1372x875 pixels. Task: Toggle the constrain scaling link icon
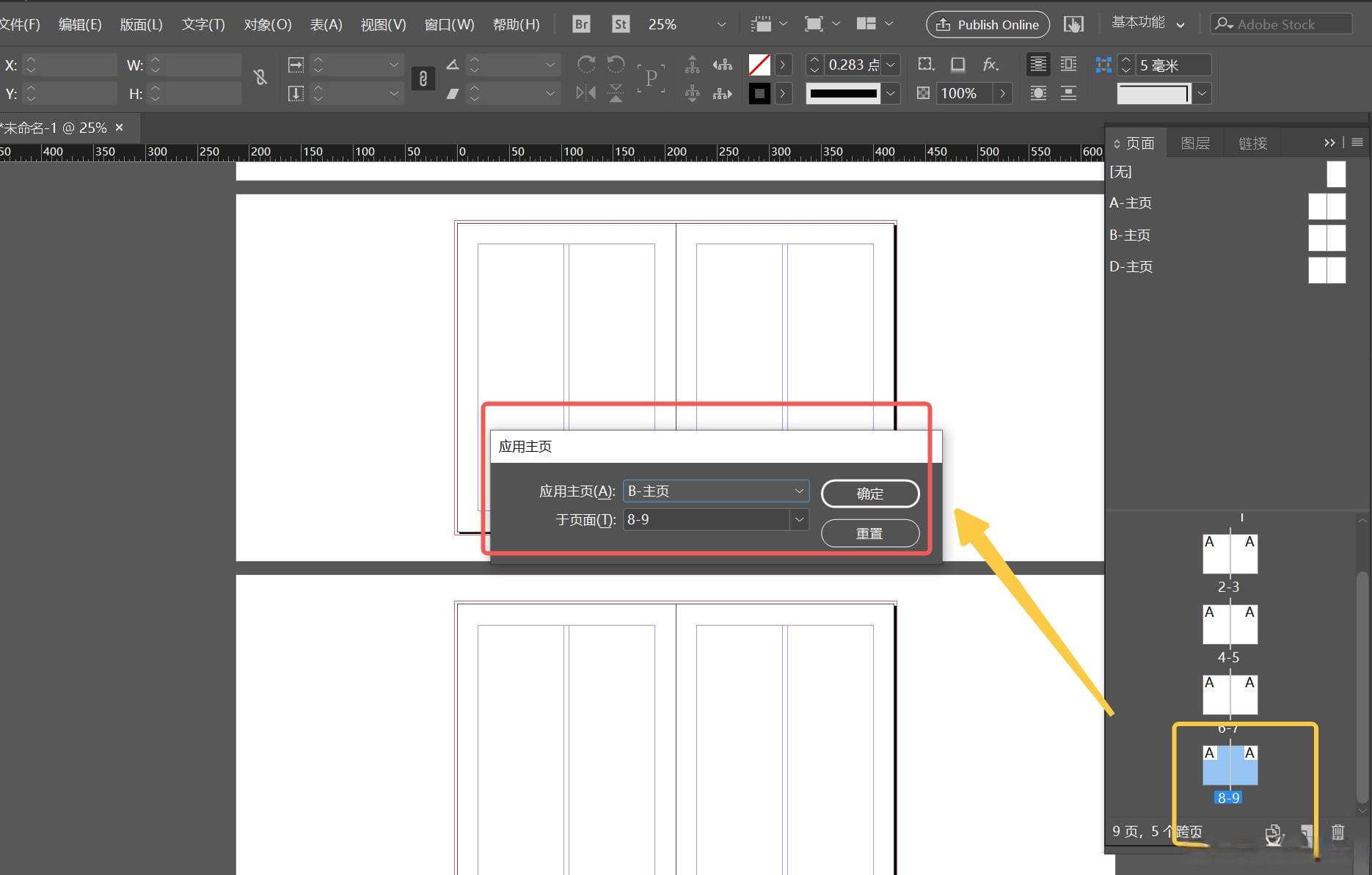423,78
